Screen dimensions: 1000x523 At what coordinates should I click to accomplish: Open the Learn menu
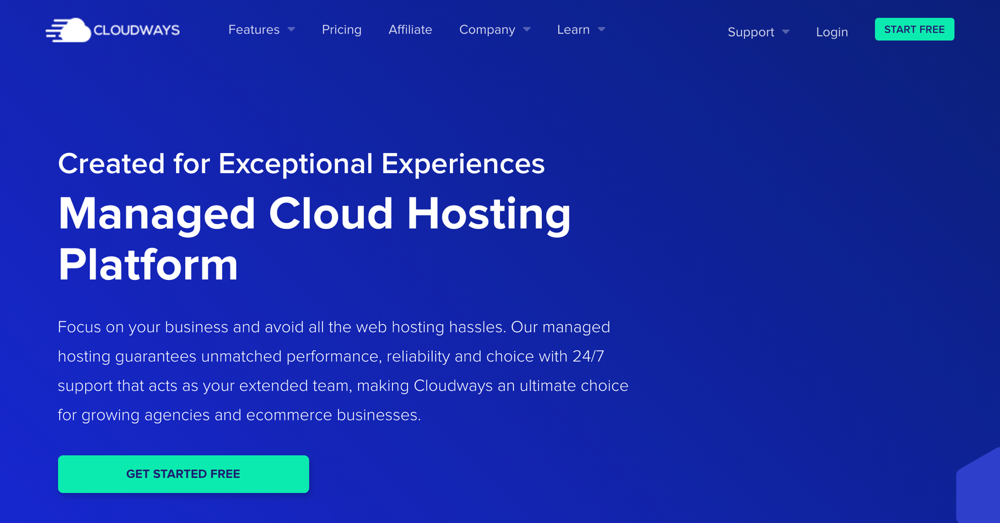point(573,29)
